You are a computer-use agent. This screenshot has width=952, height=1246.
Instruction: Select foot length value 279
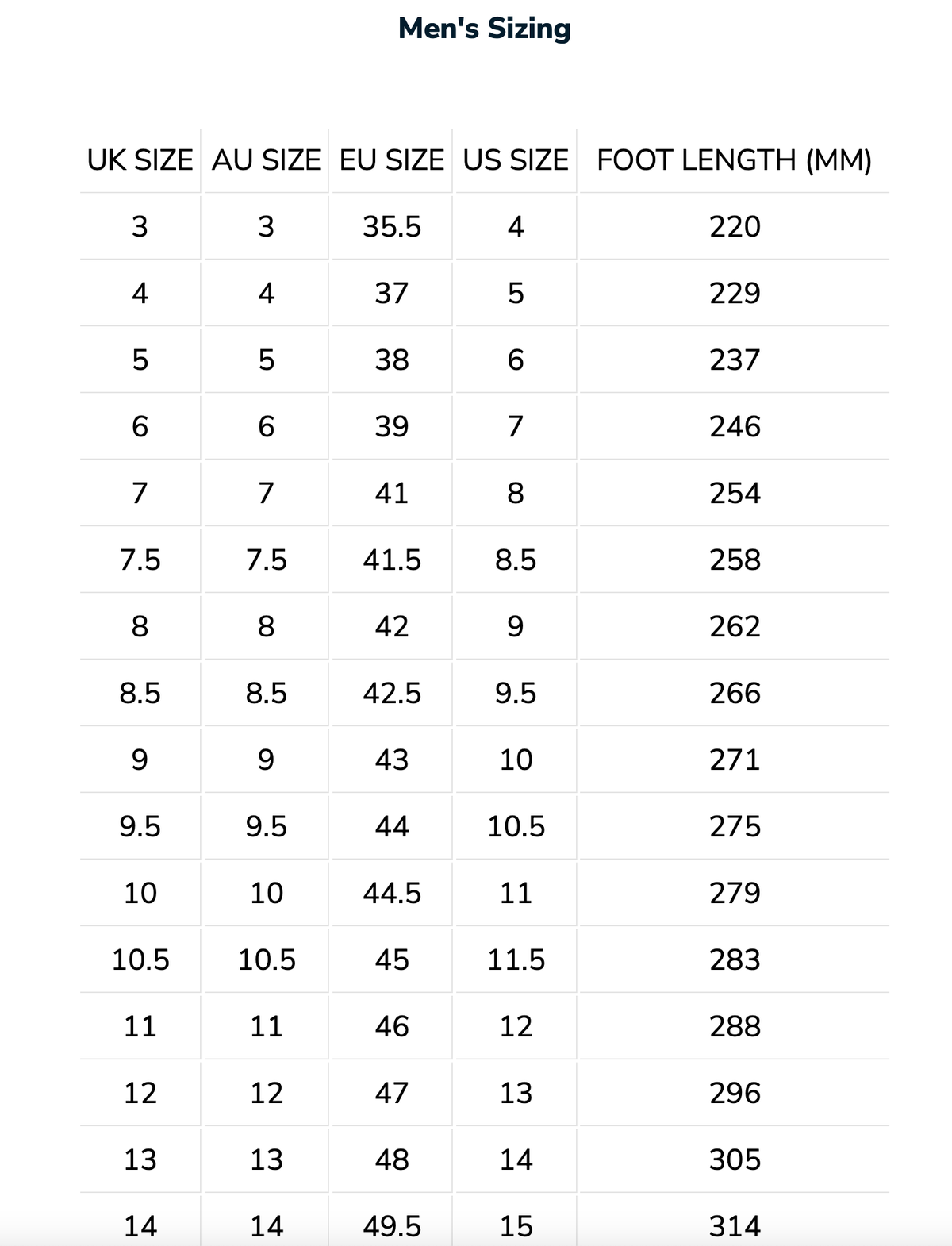735,894
